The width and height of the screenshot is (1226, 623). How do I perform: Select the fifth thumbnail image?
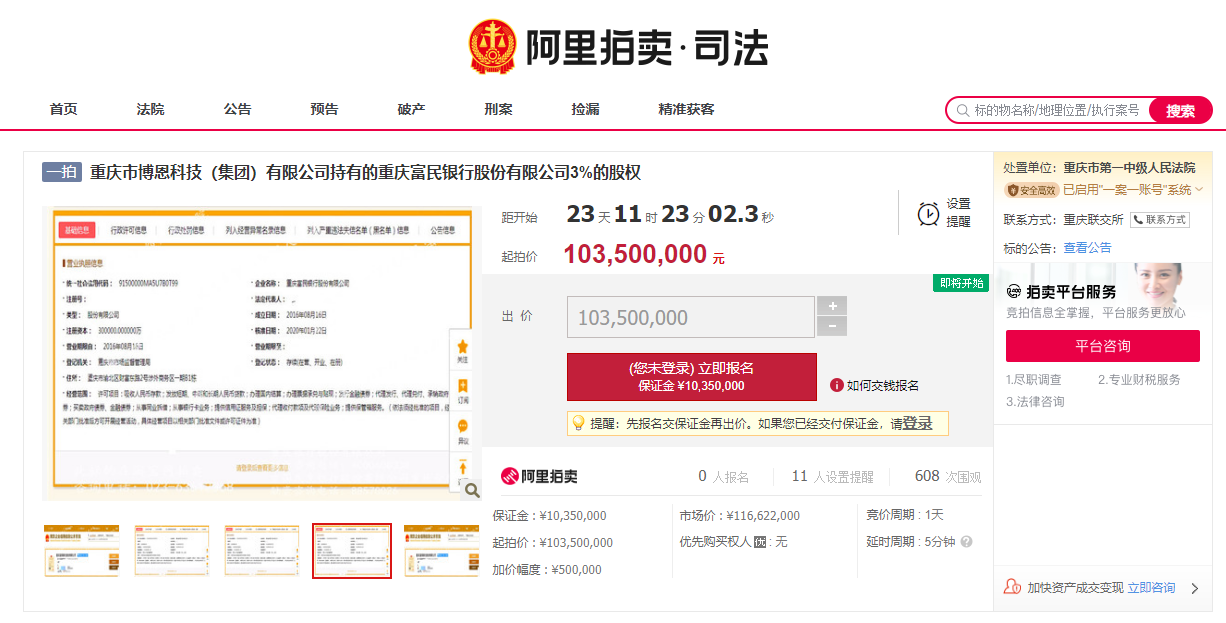[x=441, y=550]
